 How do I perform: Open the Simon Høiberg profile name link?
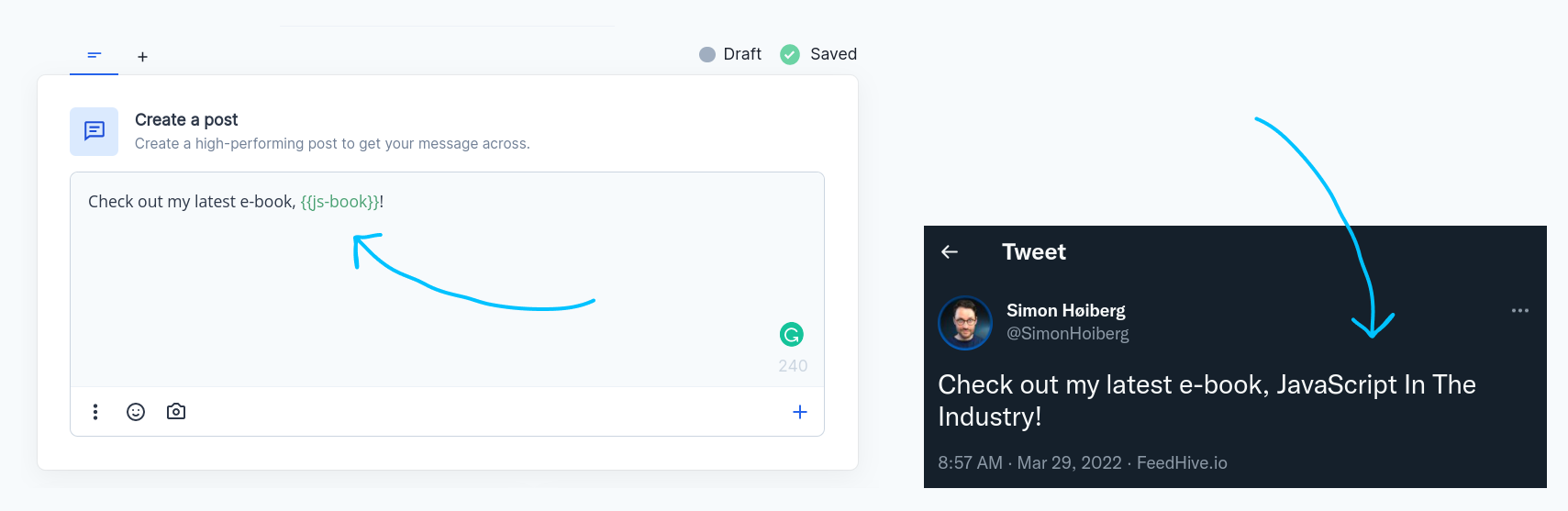(1066, 311)
